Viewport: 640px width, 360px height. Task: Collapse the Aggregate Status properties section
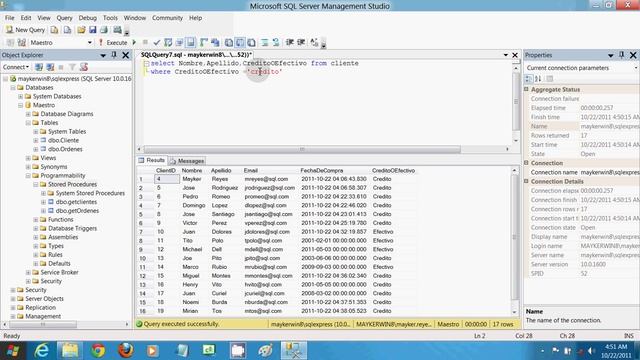(527, 89)
